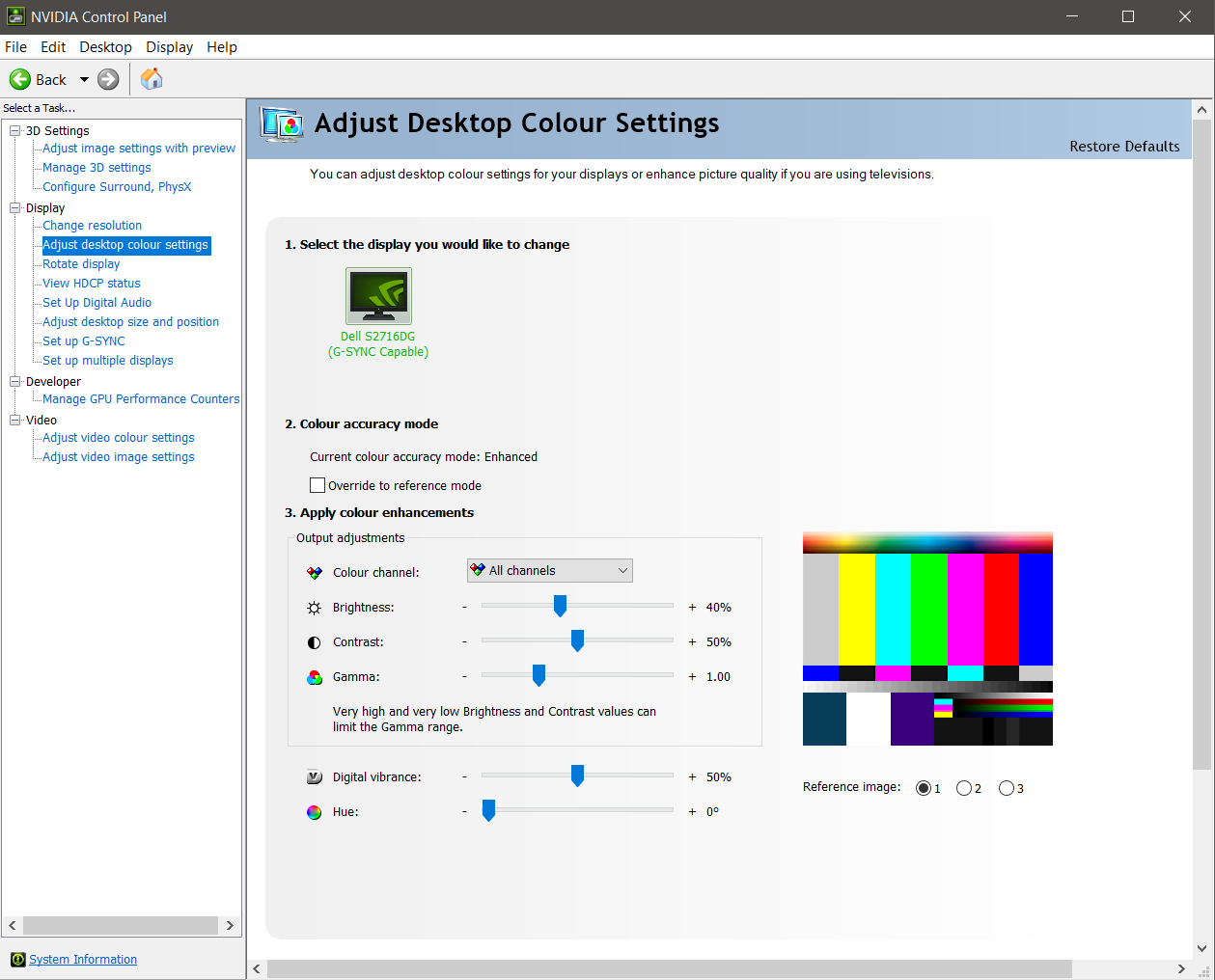Click the task pane horizontal scrollbar right arrow
Viewport: 1215px width, 980px height.
tap(230, 926)
